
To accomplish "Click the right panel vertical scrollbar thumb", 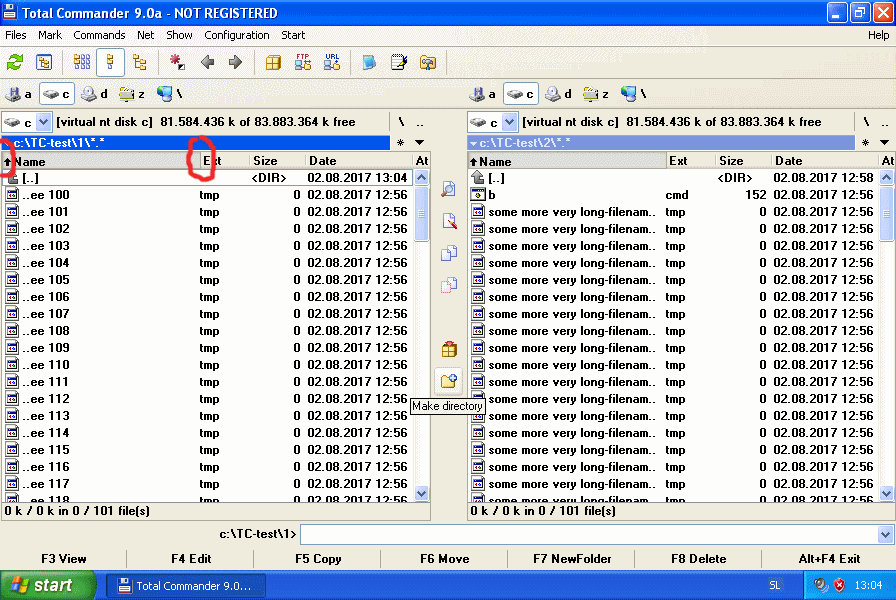I will [x=886, y=214].
